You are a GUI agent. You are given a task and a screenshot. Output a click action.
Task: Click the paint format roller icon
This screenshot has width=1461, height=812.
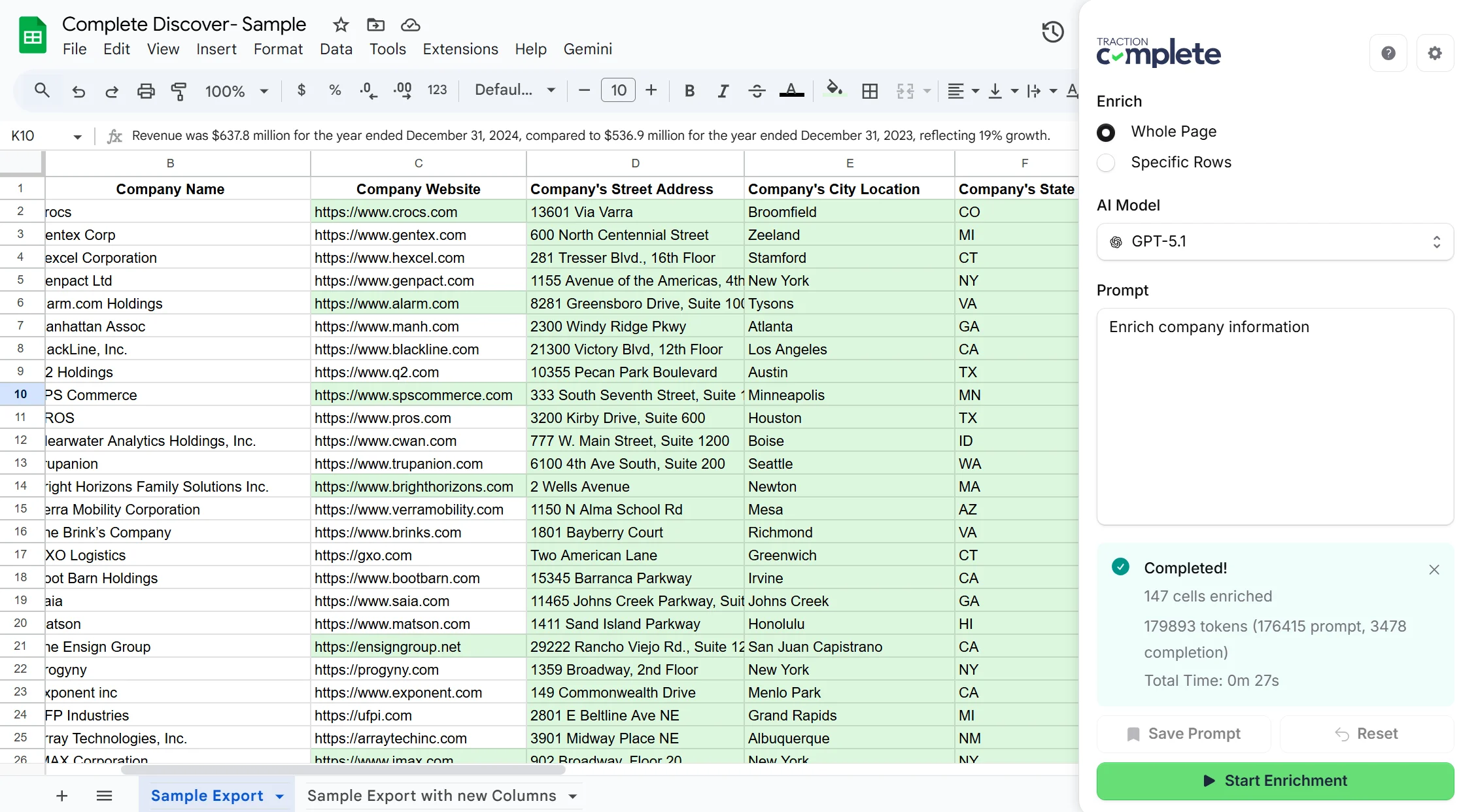[x=179, y=91]
